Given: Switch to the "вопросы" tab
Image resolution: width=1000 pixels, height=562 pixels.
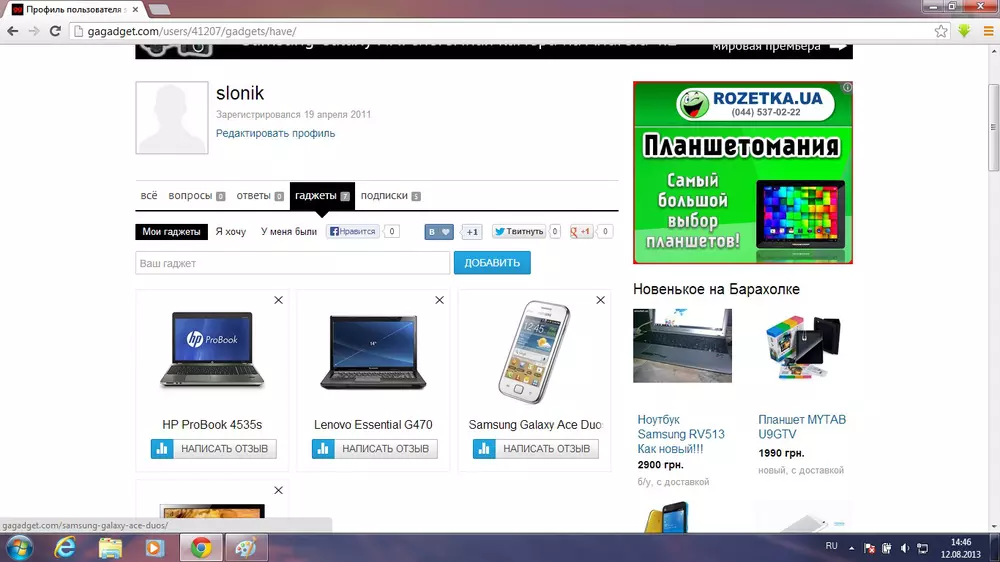Looking at the screenshot, I should 190,196.
